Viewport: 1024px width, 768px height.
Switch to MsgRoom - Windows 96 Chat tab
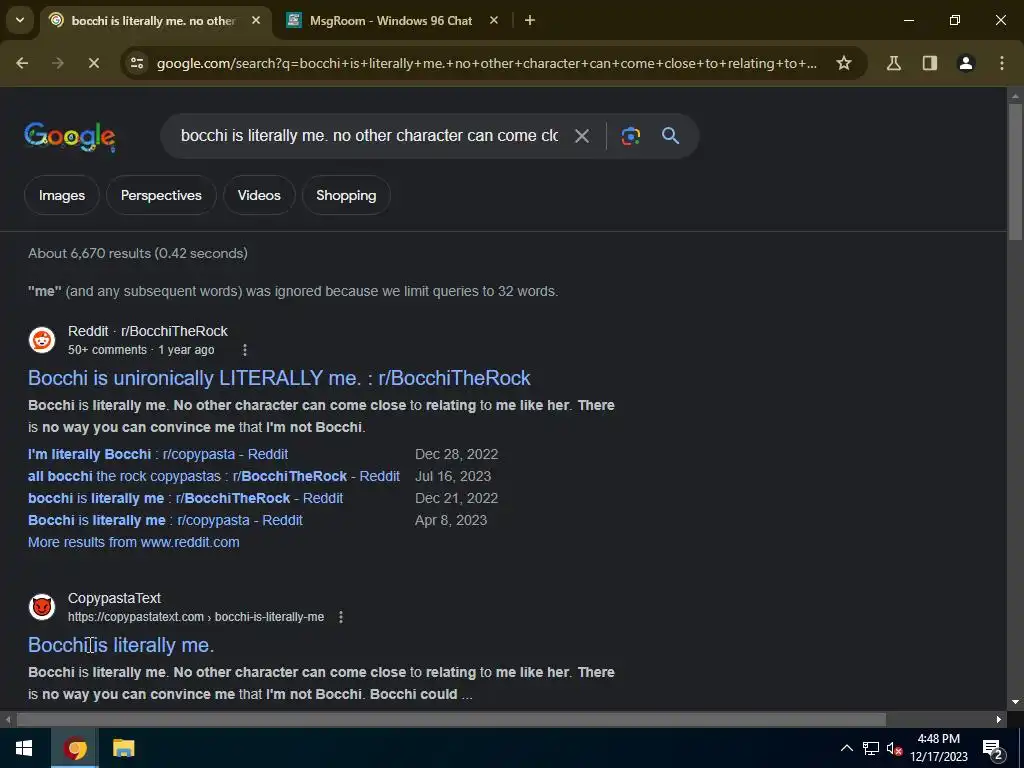[391, 21]
